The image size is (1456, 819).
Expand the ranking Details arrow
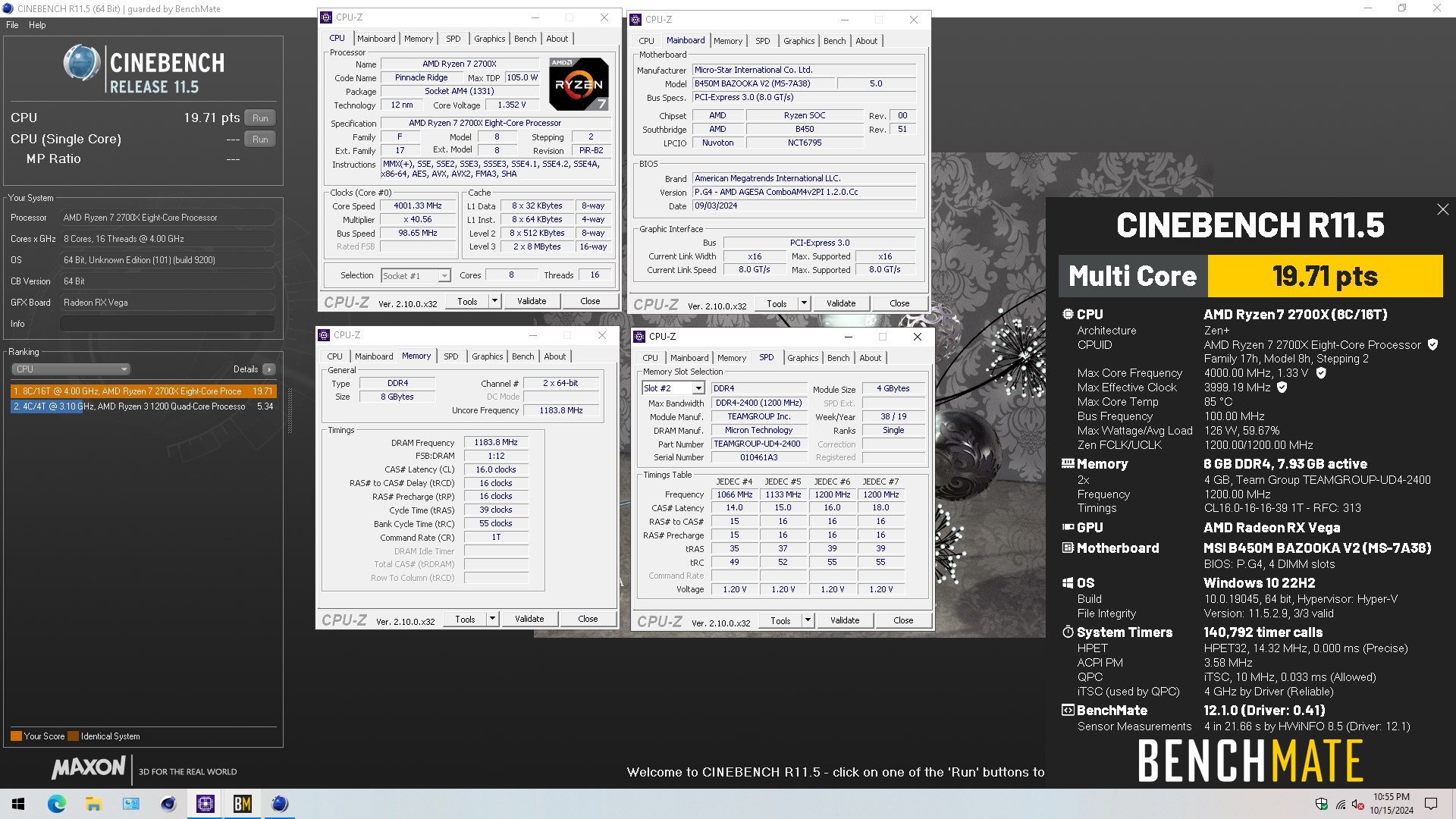pos(269,369)
